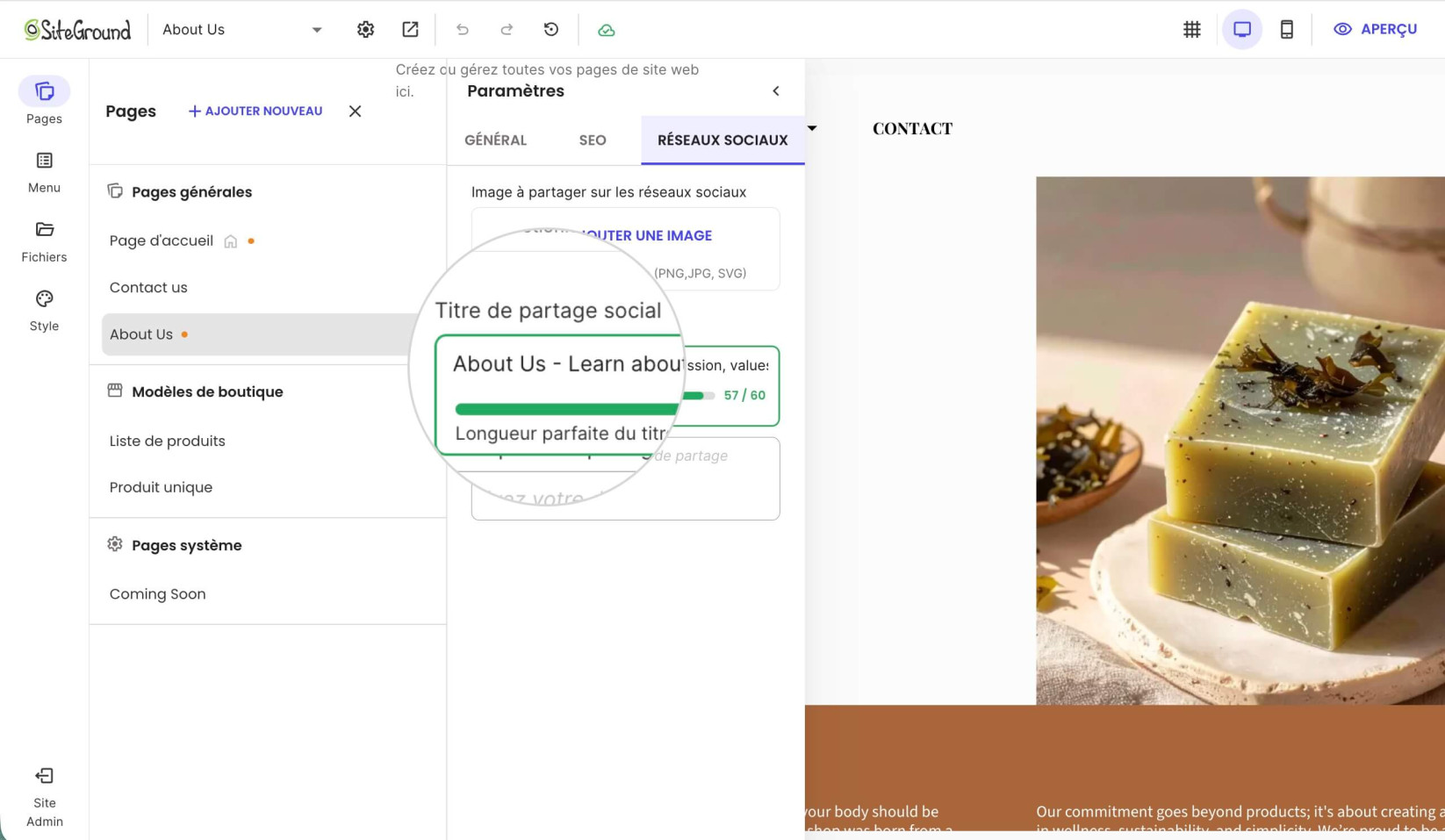Click the home icon beside Page d'accueil
Screen dimensions: 1445x840
pyautogui.click(x=230, y=241)
